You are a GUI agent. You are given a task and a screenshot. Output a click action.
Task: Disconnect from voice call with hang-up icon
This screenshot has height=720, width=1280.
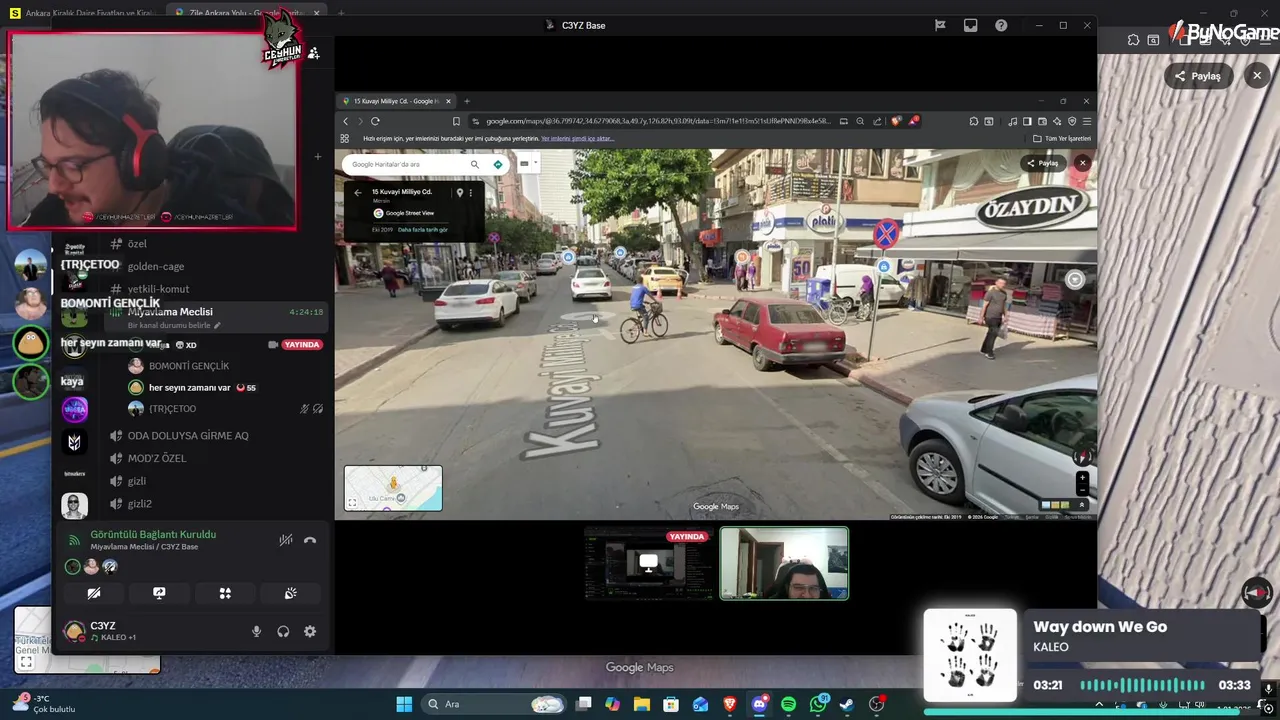coord(310,540)
